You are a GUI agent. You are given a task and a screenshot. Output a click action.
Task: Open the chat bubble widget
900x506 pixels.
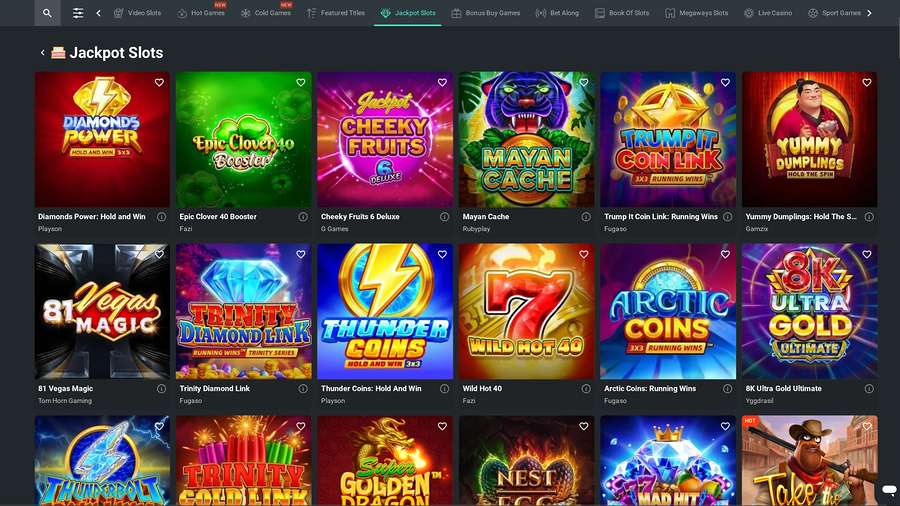pos(889,489)
